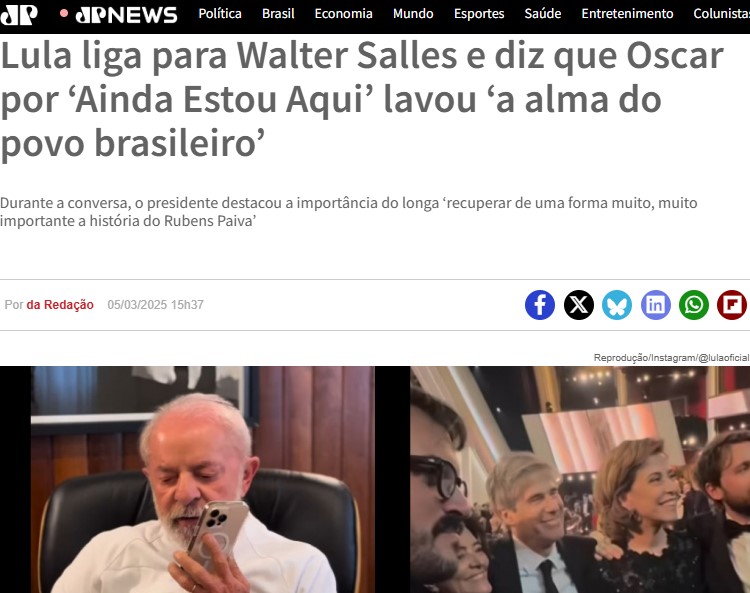Screen dimensions: 750x593
Task: Select the Mundo section
Action: [413, 14]
